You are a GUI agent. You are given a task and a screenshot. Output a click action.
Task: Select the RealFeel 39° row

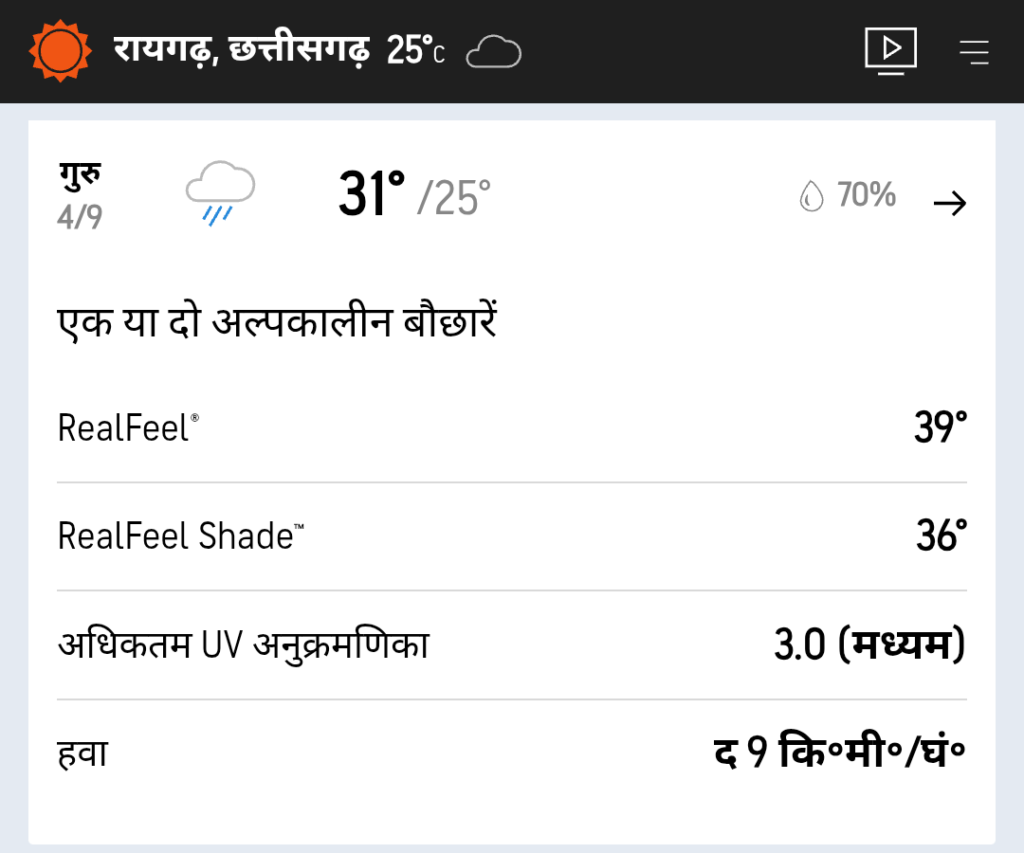coord(511,428)
